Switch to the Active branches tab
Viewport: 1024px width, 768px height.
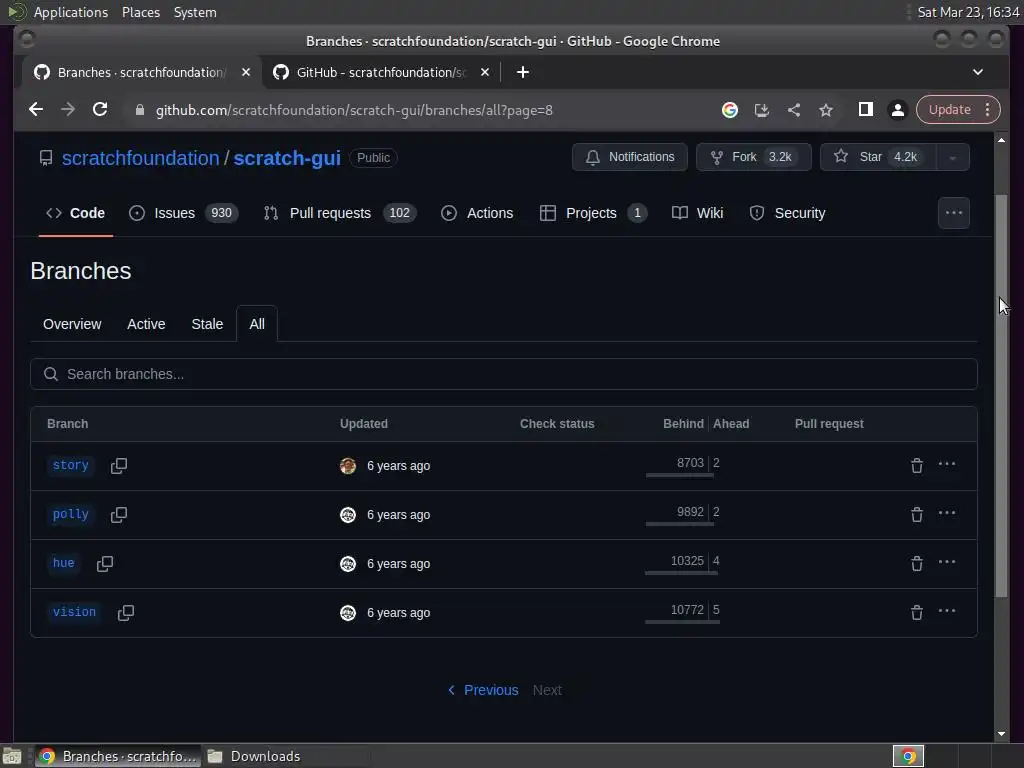tap(146, 324)
